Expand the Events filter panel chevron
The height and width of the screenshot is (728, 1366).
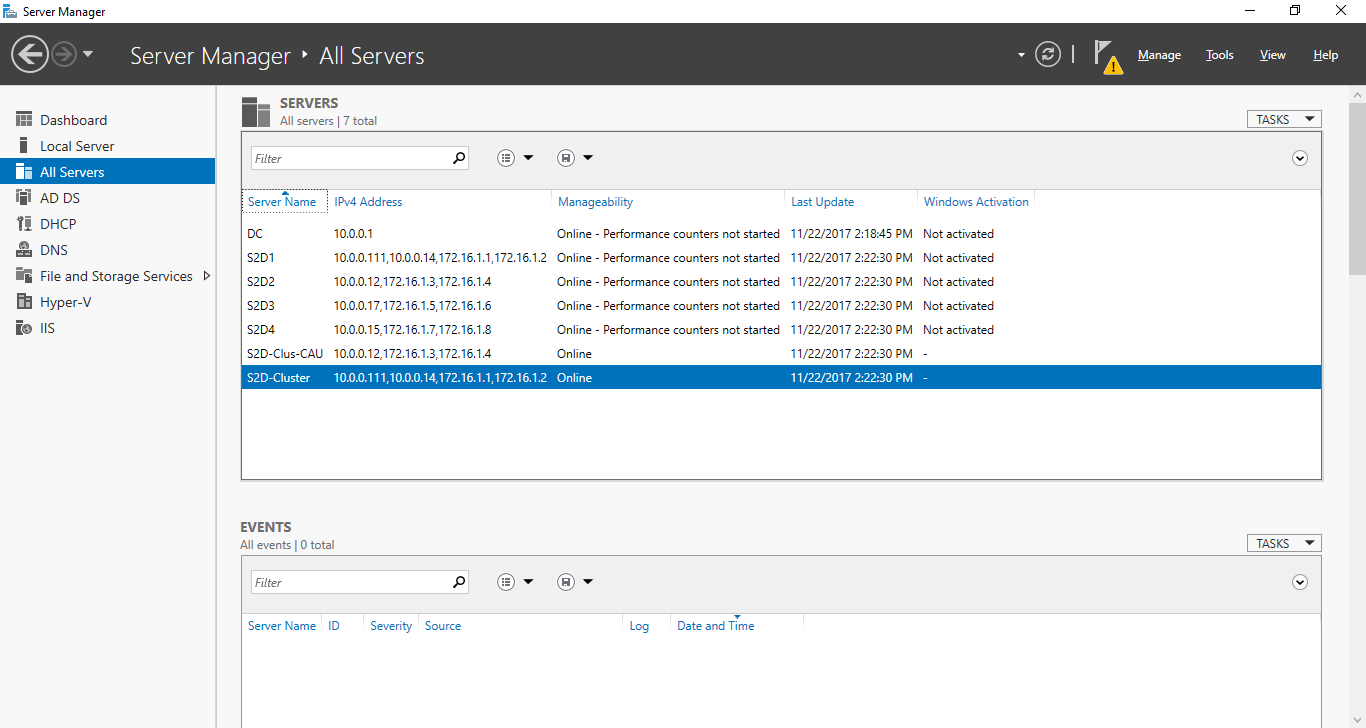tap(1300, 582)
